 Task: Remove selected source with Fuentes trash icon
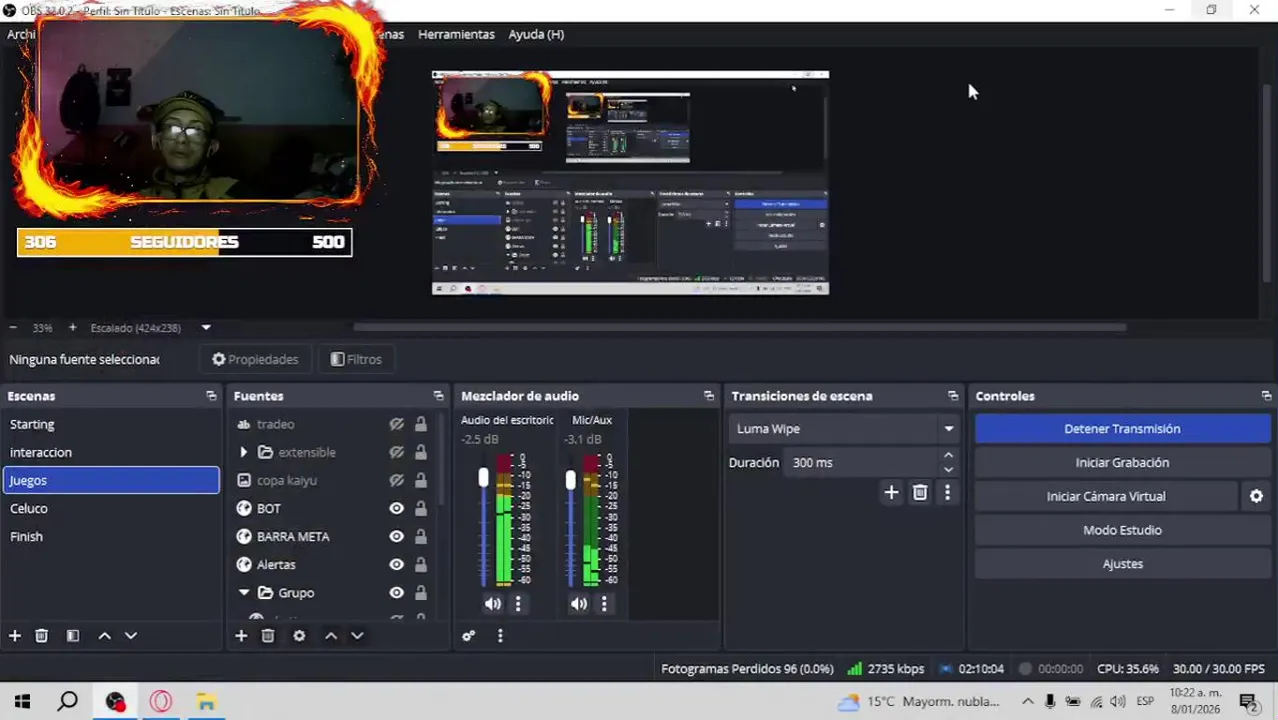[268, 636]
